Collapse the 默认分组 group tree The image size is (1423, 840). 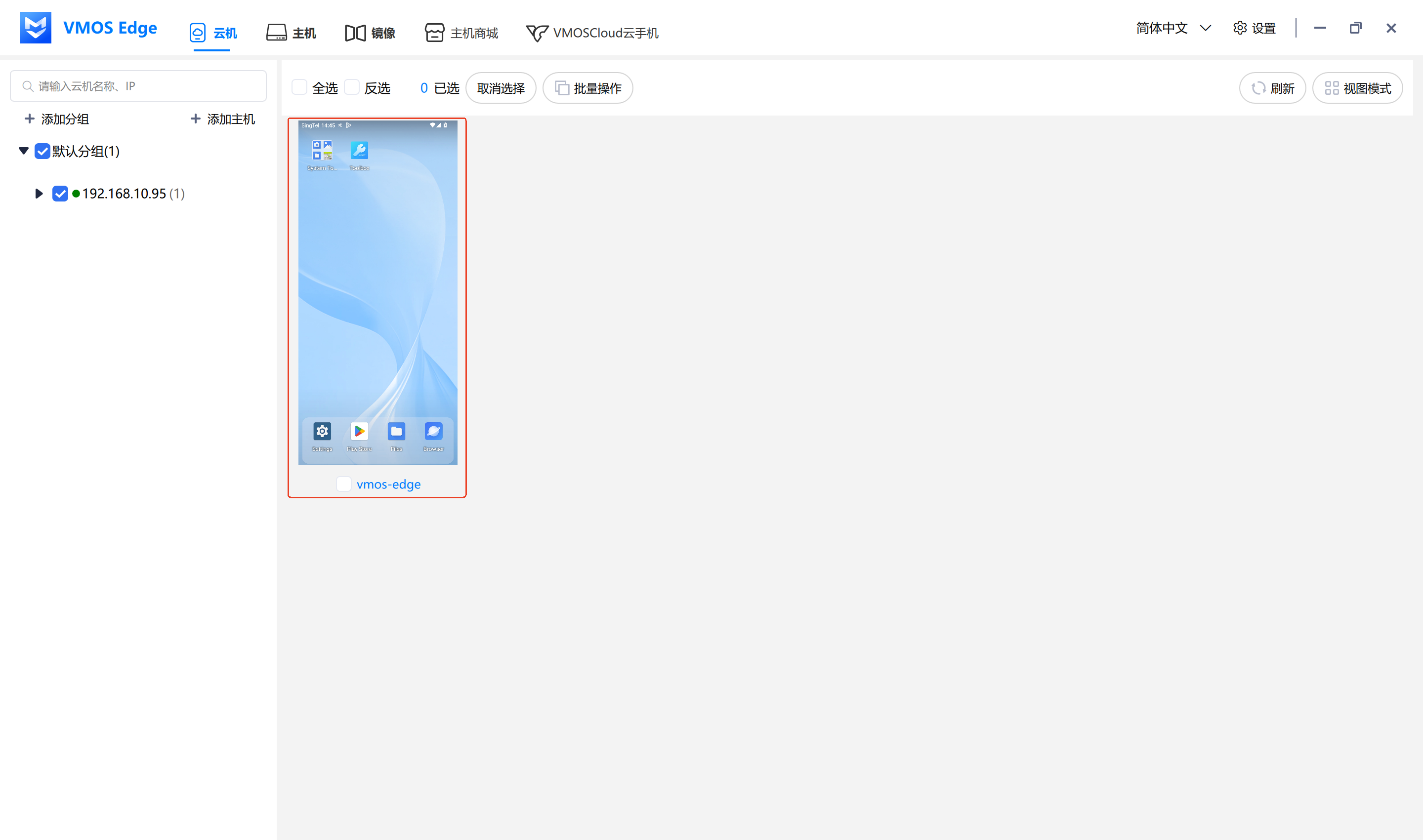(x=24, y=151)
